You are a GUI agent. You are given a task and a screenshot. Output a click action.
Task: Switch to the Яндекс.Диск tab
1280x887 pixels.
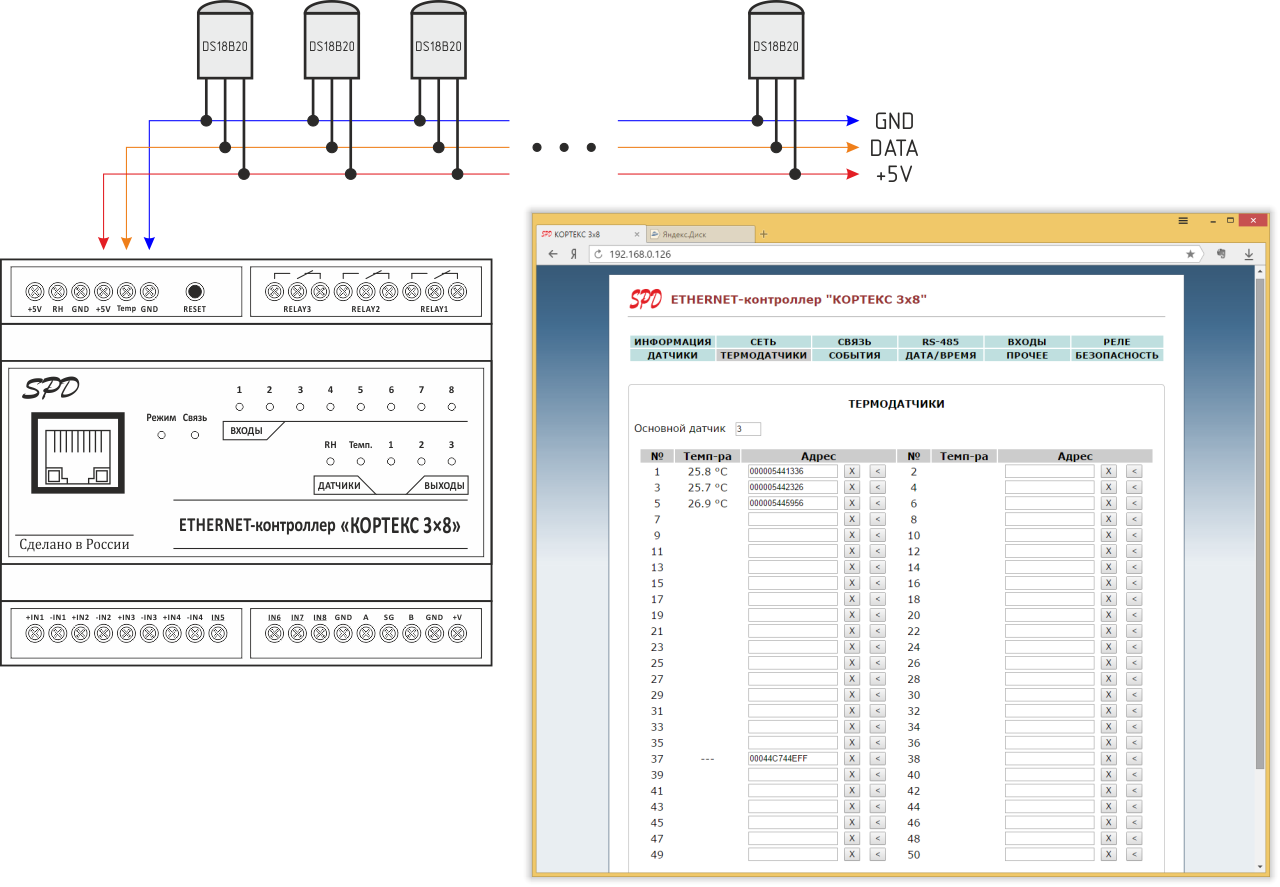tap(697, 234)
